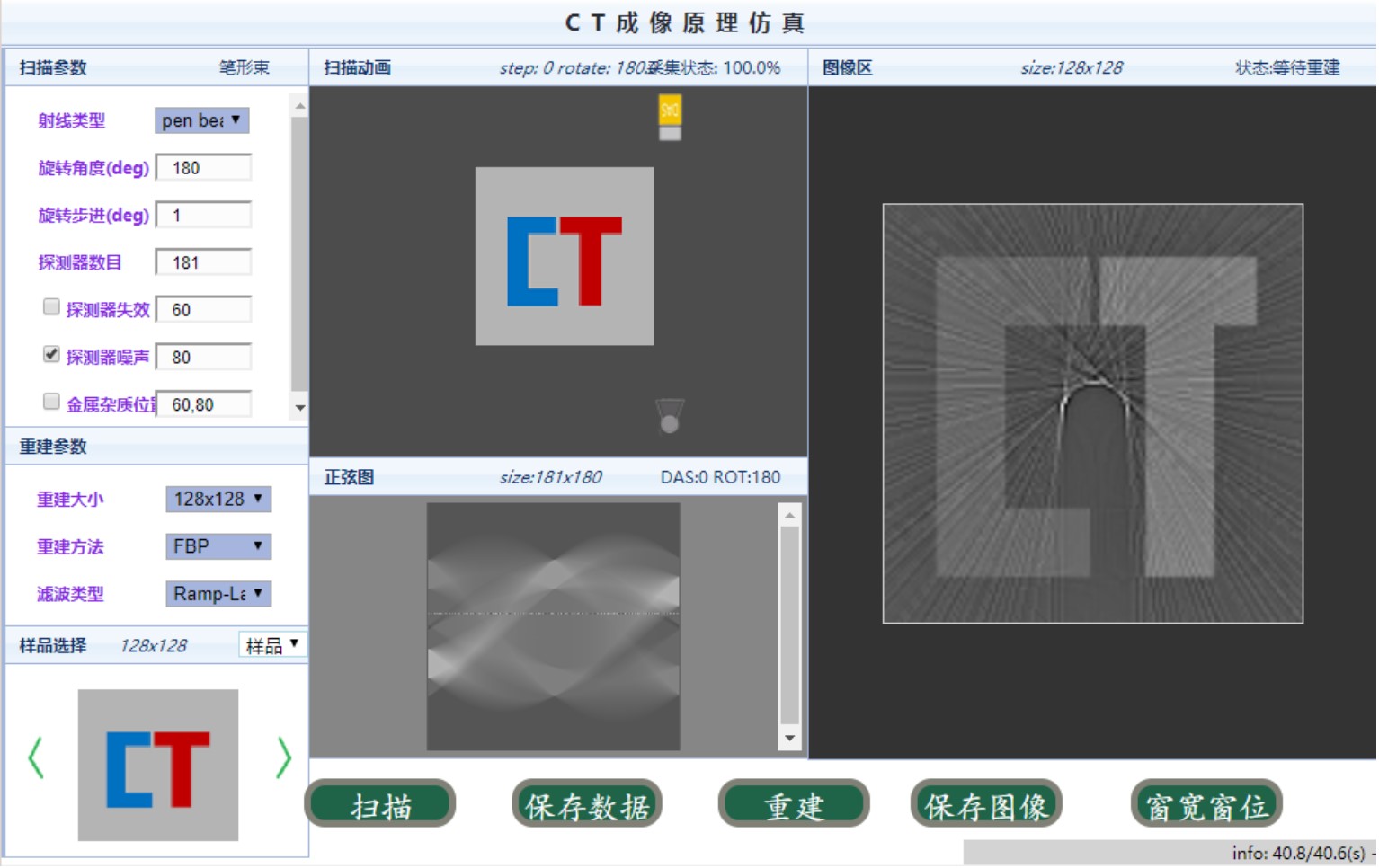Open the 重建大小 128x128 dropdown
Screen dimensions: 1379x868
tap(218, 499)
